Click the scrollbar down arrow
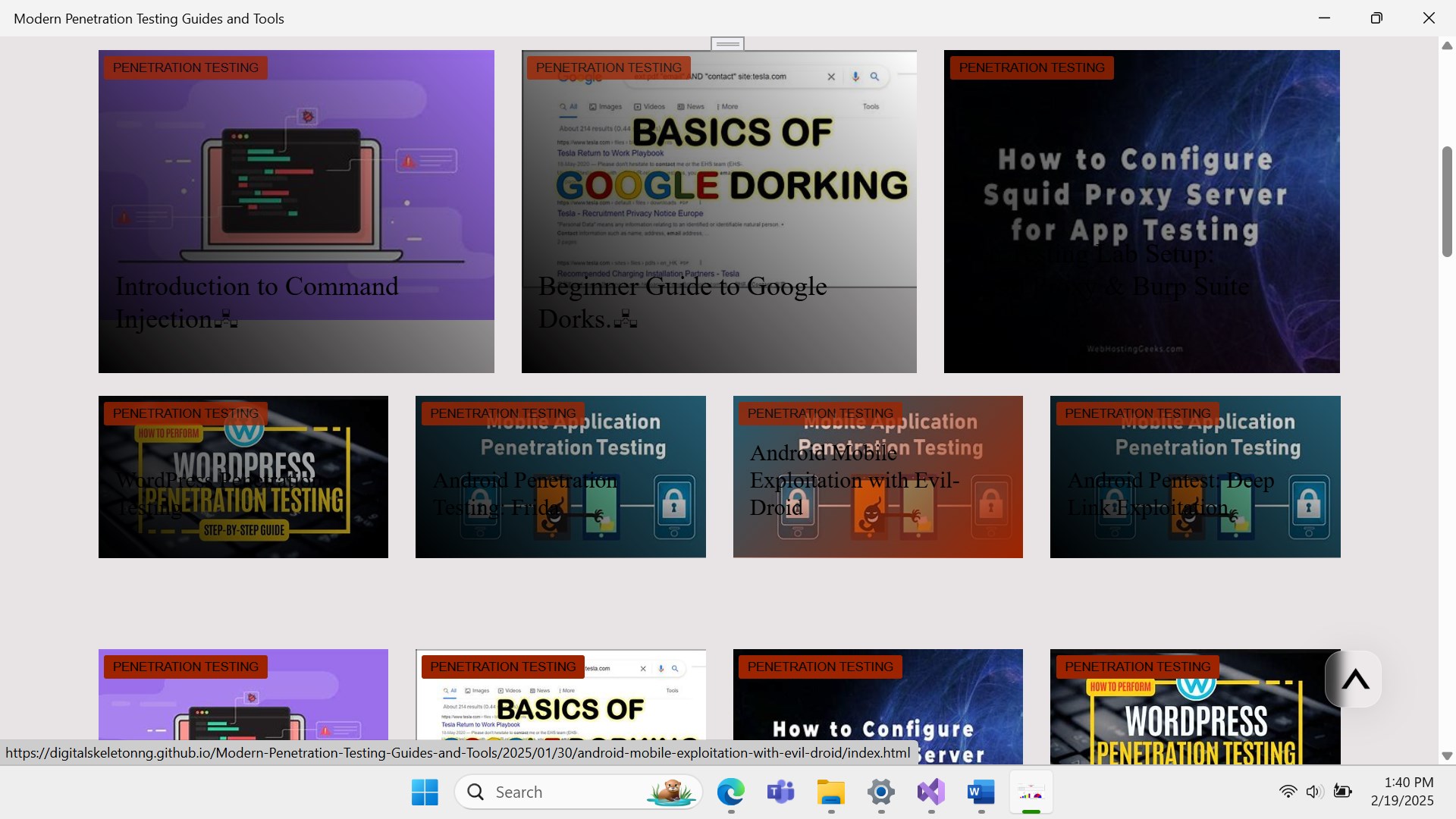The height and width of the screenshot is (819, 1456). point(1446,756)
